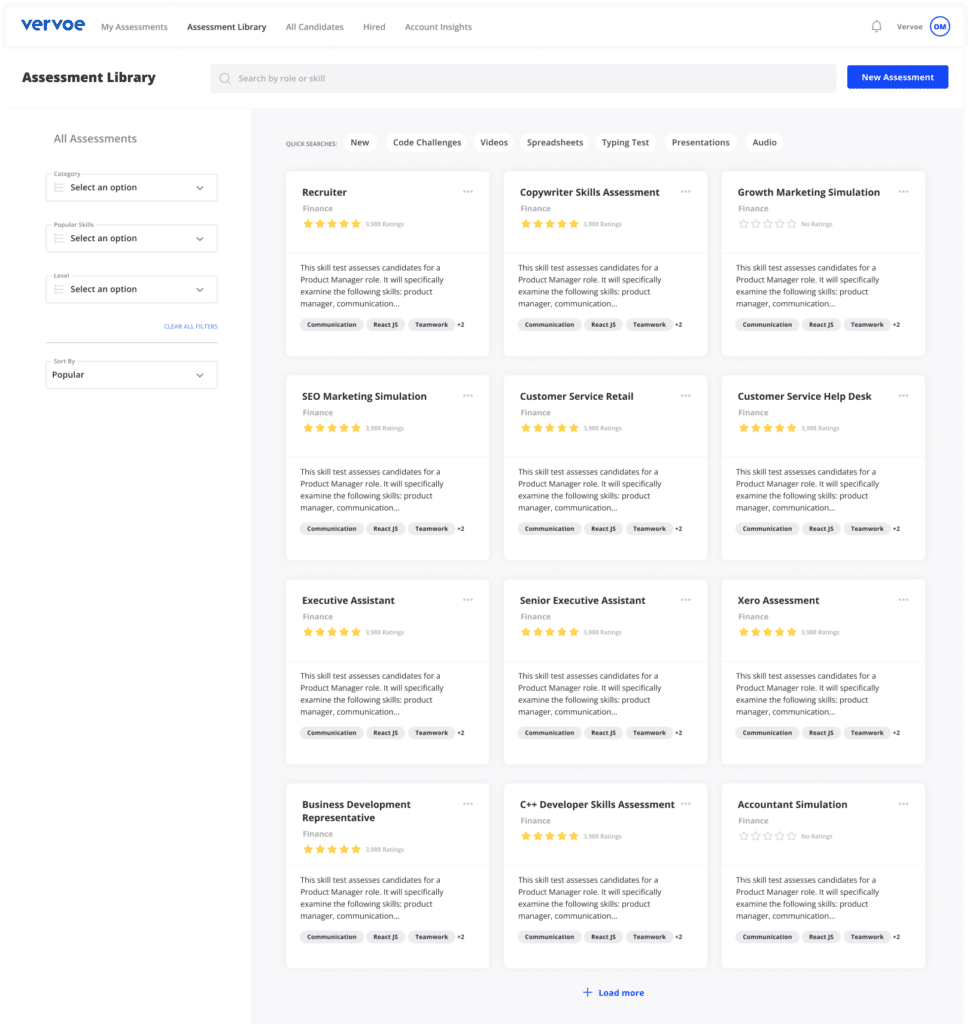Image resolution: width=970 pixels, height=1024 pixels.
Task: Open the notifications bell icon
Action: point(876,27)
